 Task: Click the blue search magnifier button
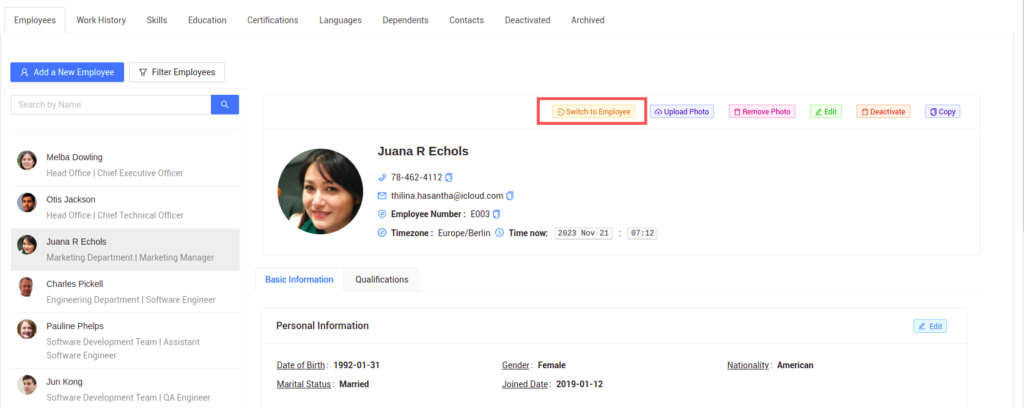(225, 104)
